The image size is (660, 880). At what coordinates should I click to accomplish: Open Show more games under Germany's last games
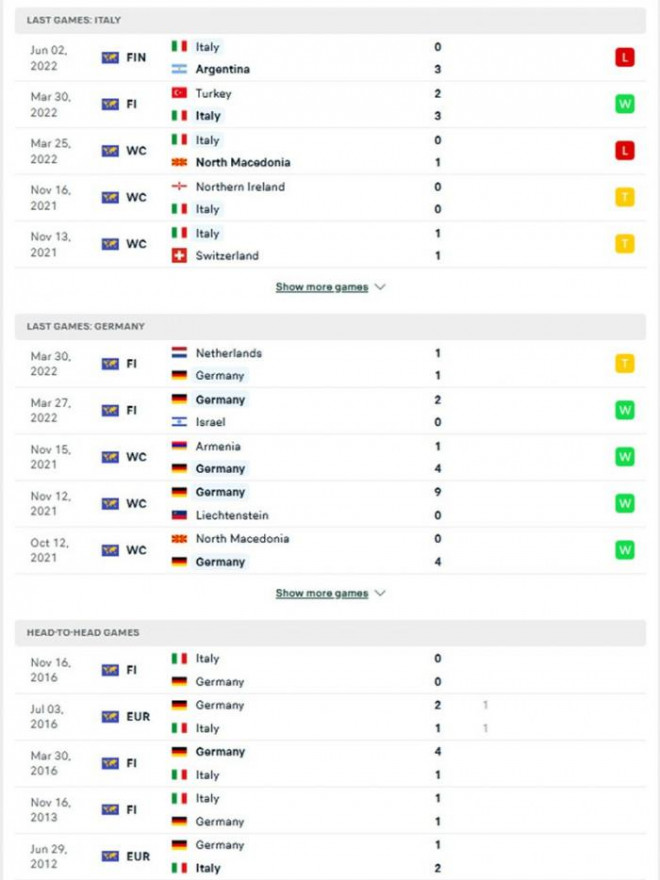tap(322, 593)
